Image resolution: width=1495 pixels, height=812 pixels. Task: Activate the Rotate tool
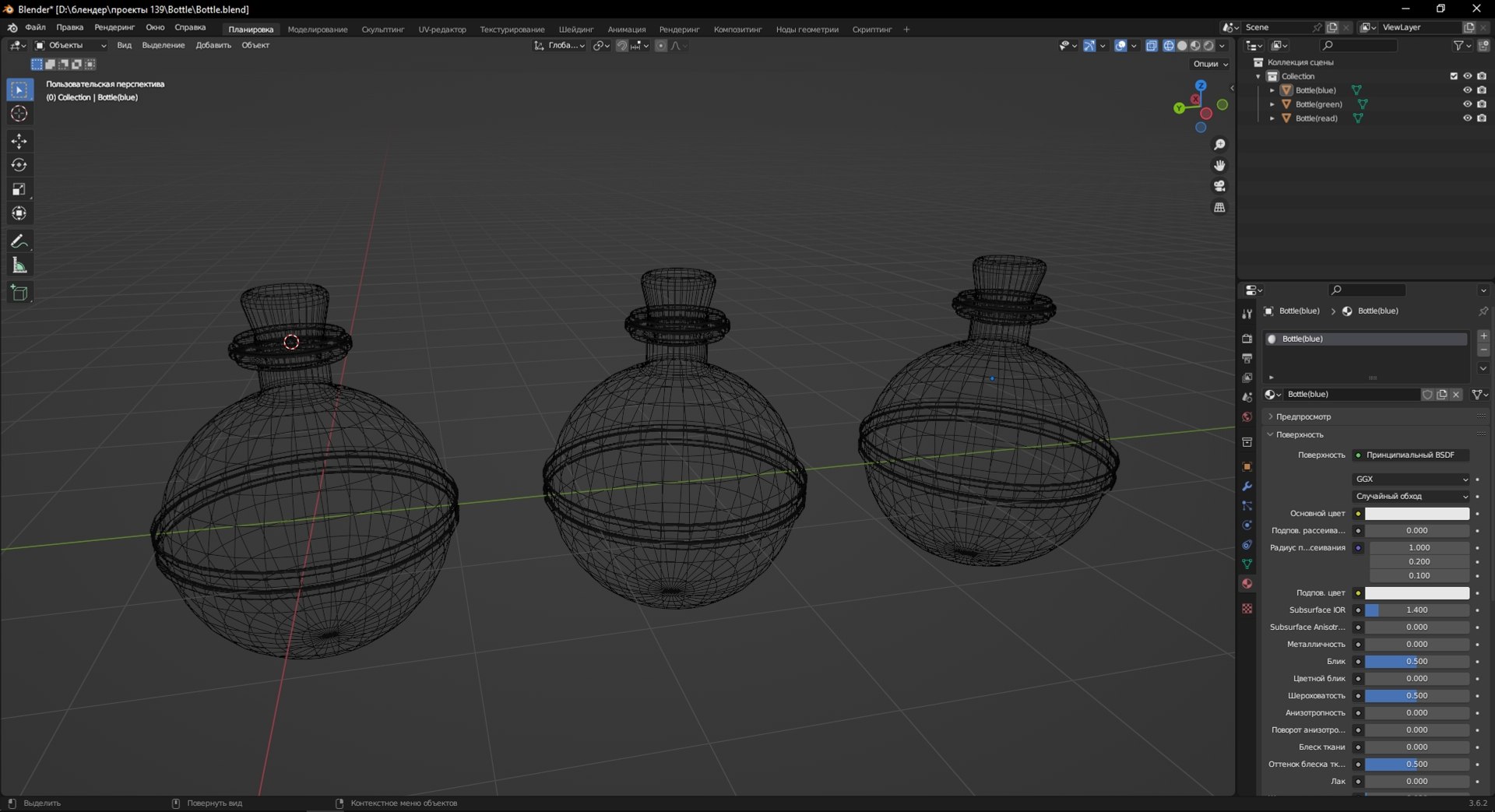coord(19,165)
